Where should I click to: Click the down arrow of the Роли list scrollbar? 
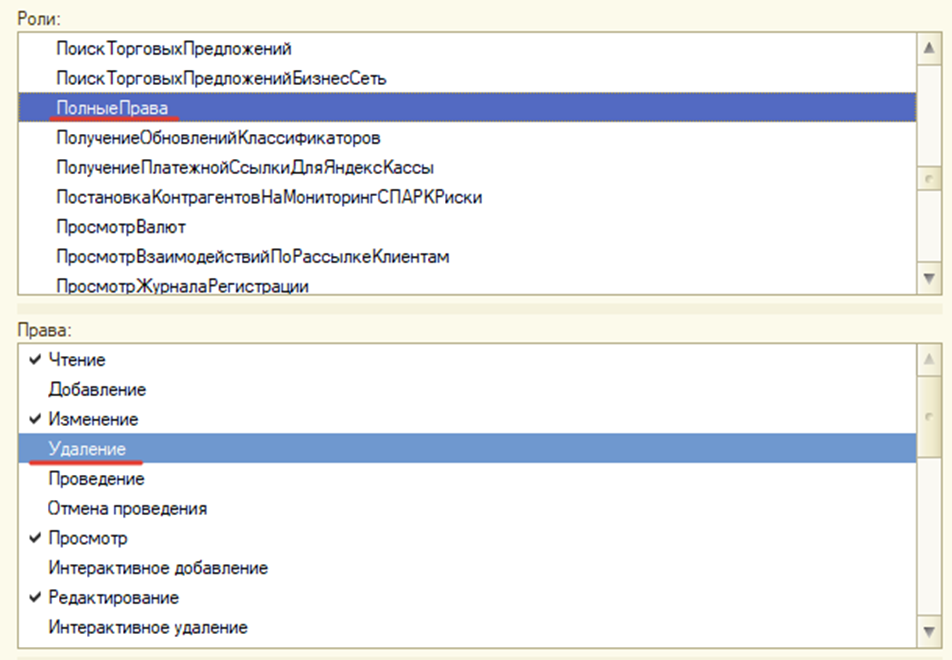[x=929, y=277]
